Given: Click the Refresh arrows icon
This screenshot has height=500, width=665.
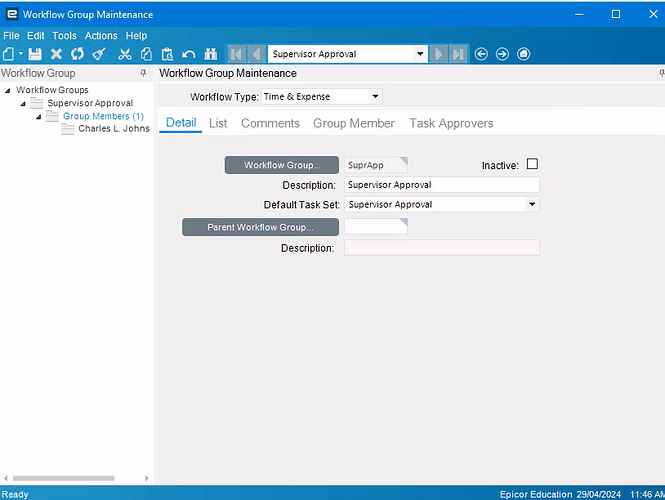Looking at the screenshot, I should point(77,54).
